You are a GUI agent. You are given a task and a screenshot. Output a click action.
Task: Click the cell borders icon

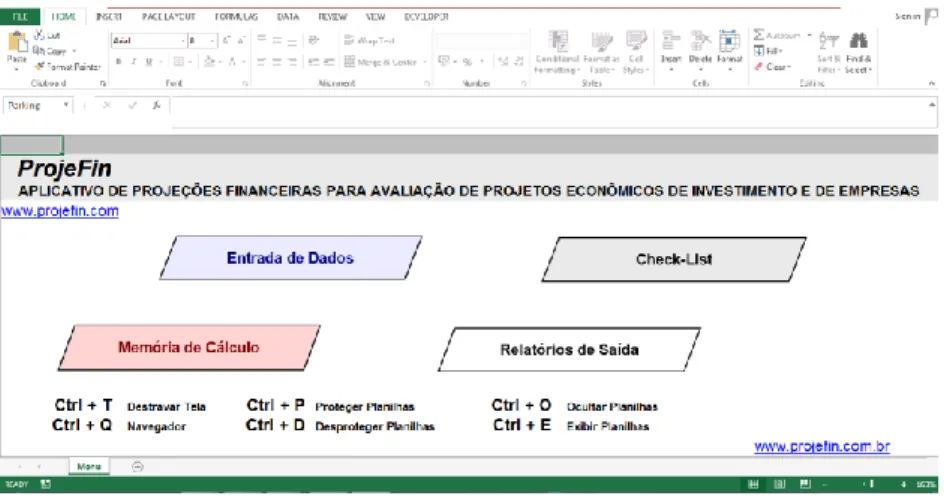pyautogui.click(x=179, y=61)
